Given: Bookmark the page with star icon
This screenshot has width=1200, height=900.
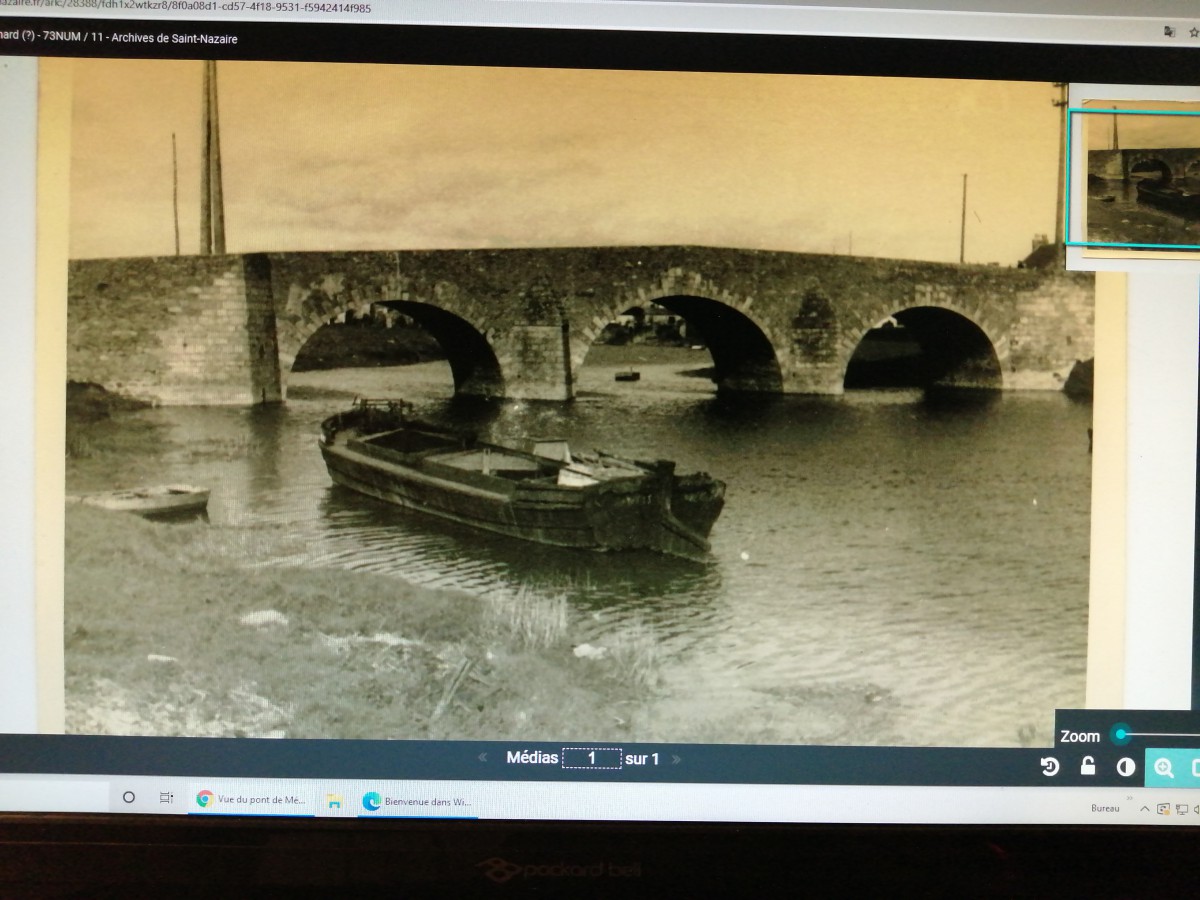Looking at the screenshot, I should [1194, 33].
